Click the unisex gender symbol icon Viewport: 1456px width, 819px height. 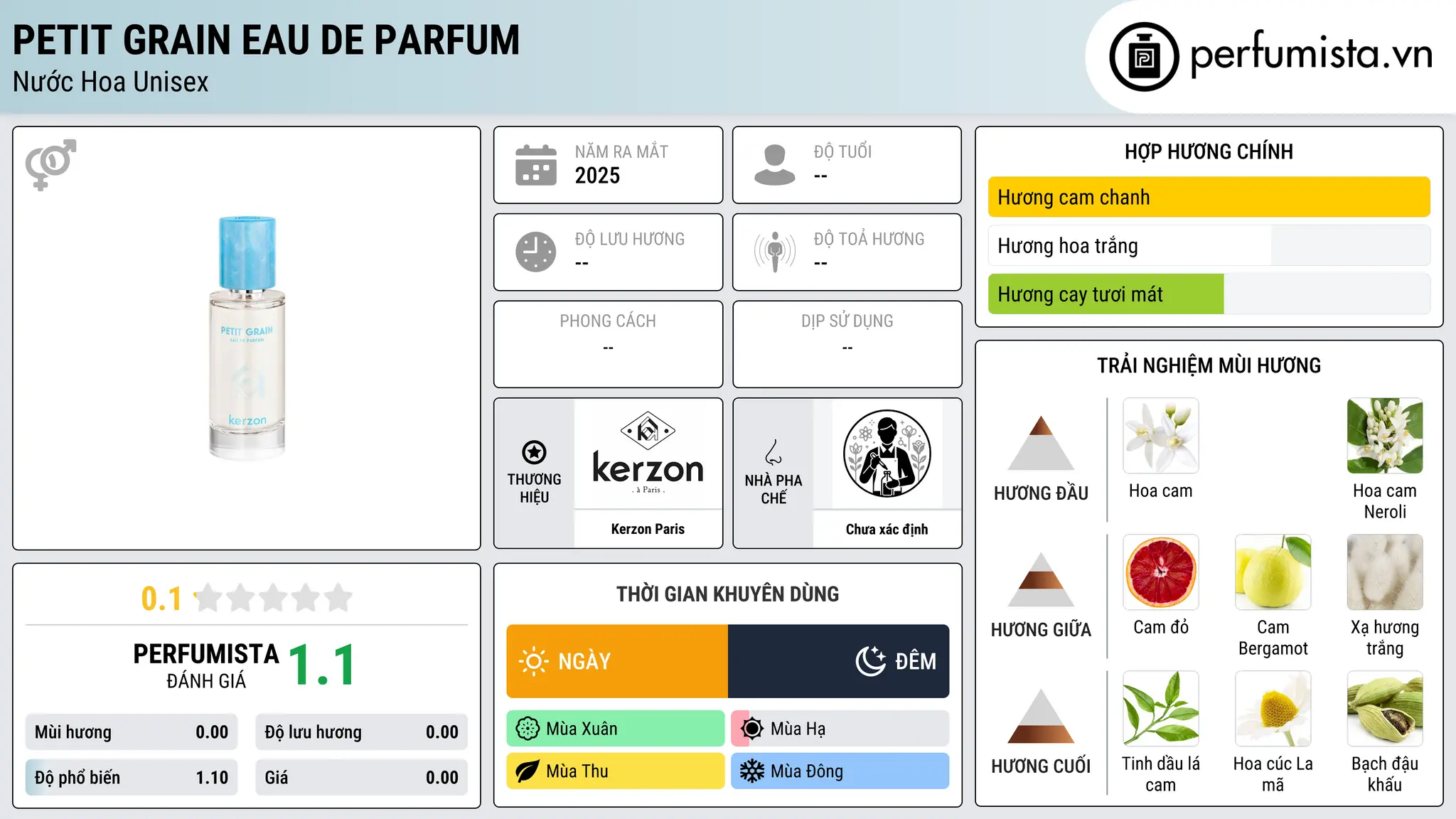coord(50,164)
